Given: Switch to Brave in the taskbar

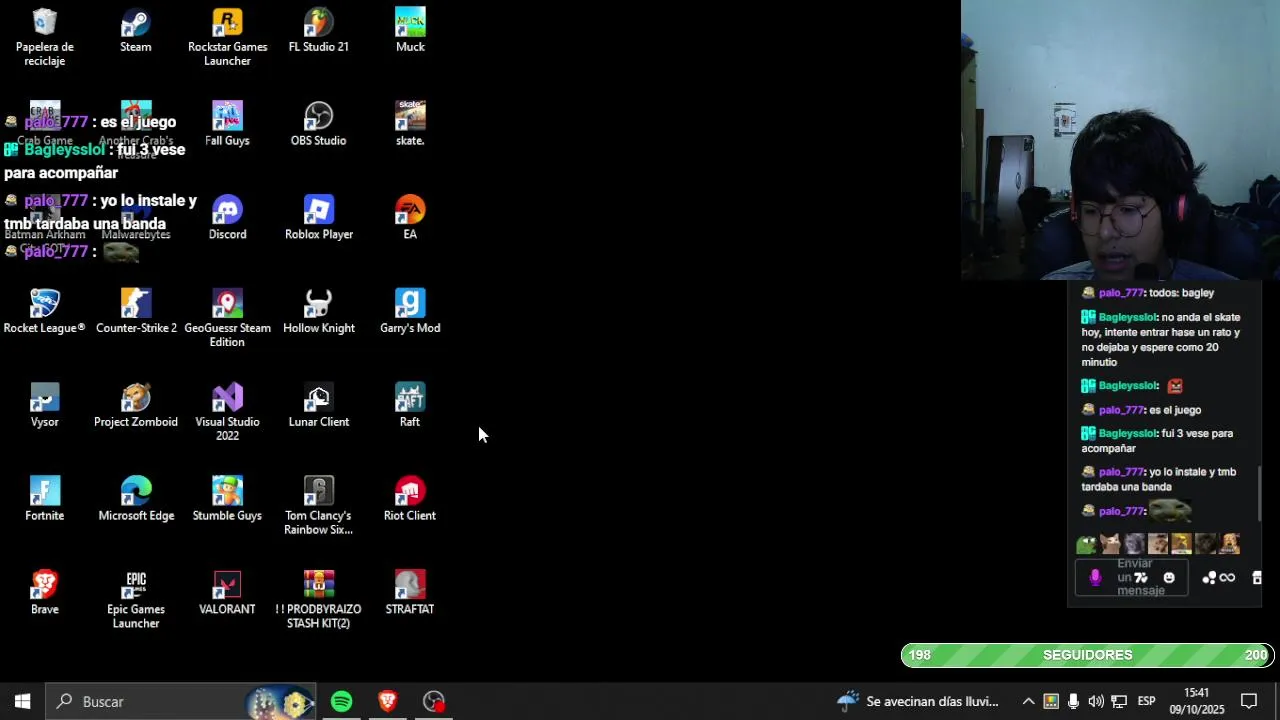Looking at the screenshot, I should pyautogui.click(x=388, y=702).
